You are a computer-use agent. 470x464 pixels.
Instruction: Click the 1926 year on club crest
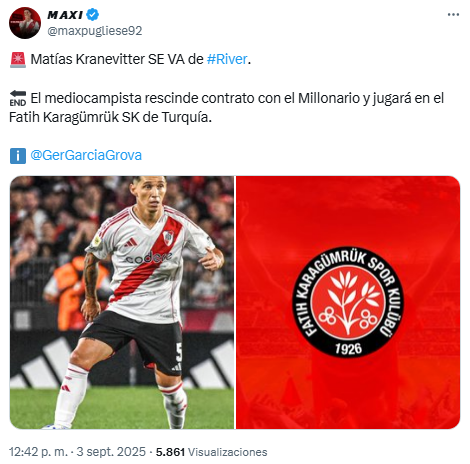(348, 349)
